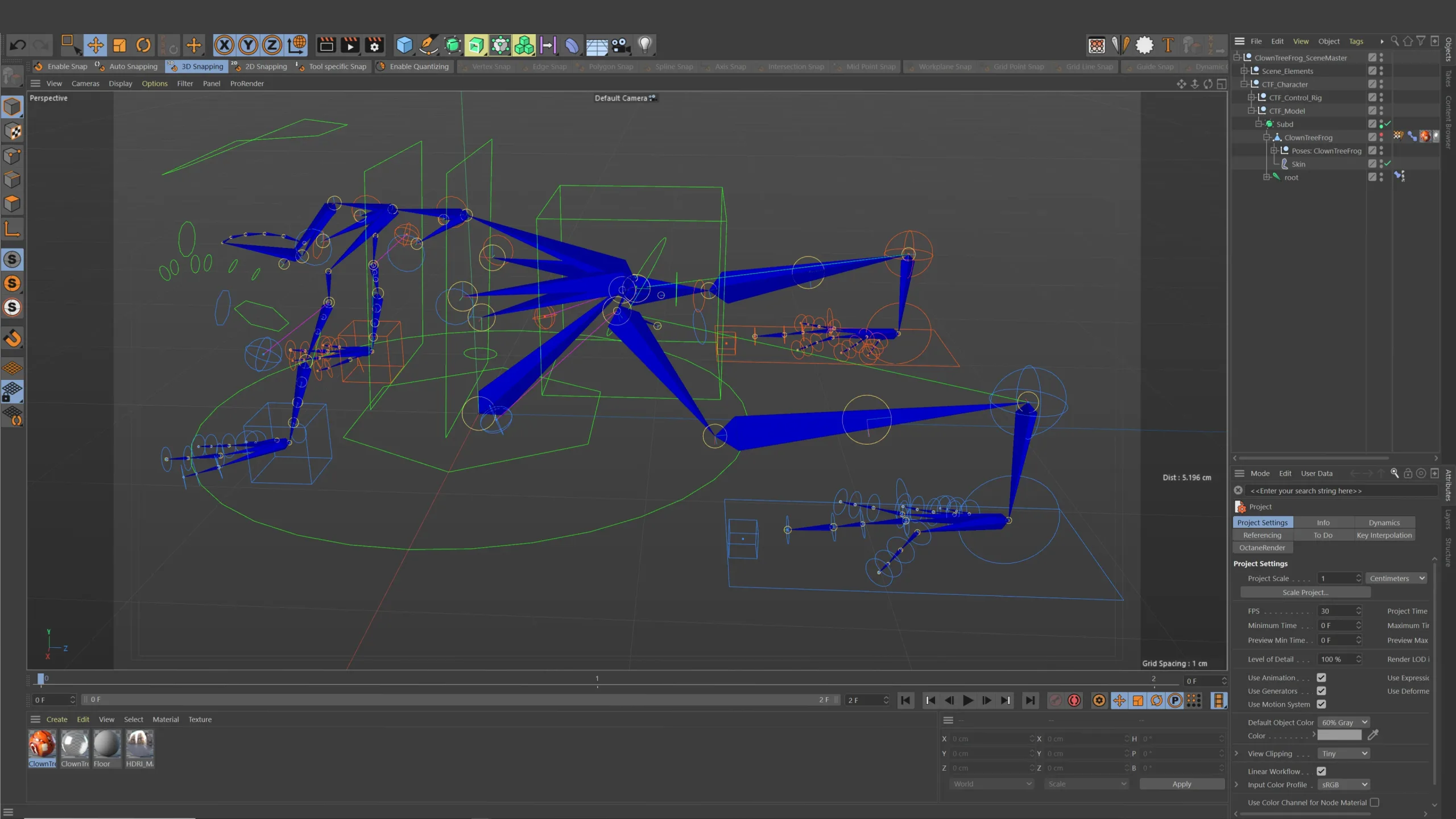Click the Cloner MoGraph icon

coord(524,45)
